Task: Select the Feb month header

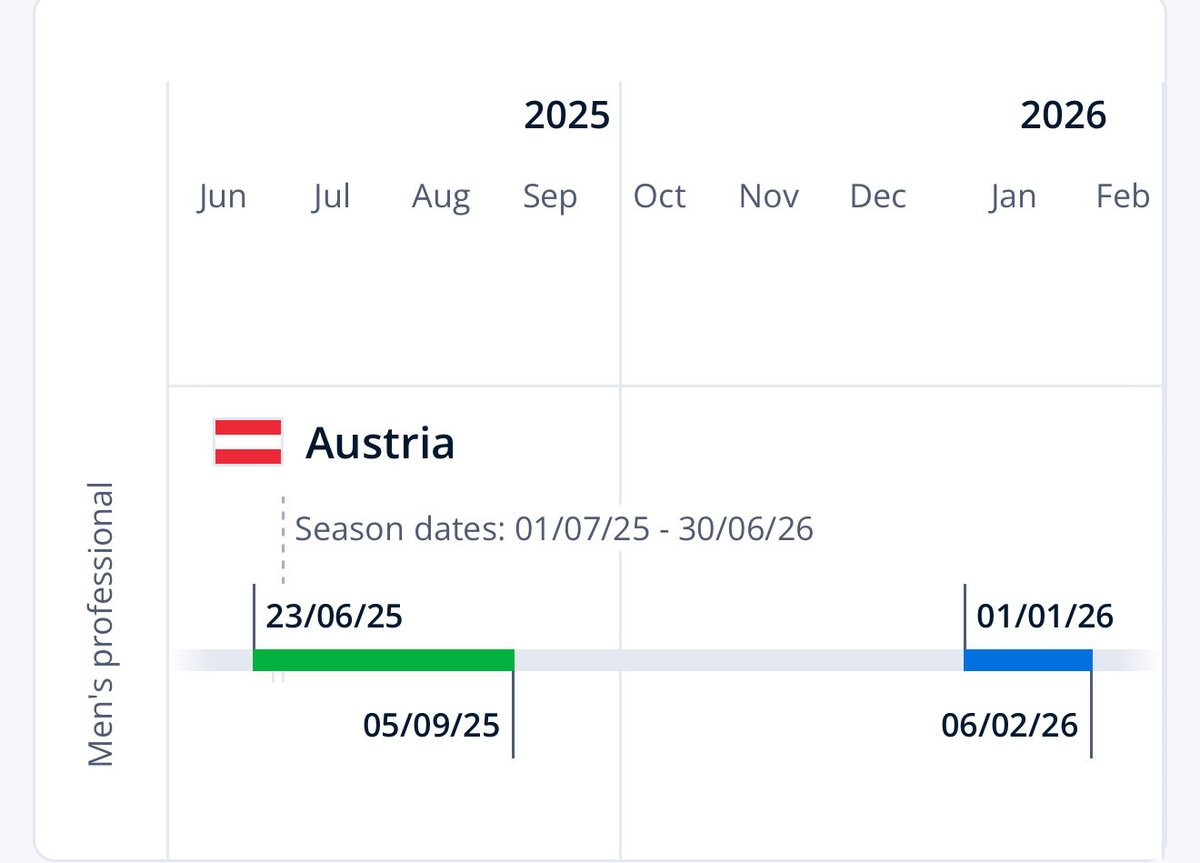Action: click(x=1123, y=197)
